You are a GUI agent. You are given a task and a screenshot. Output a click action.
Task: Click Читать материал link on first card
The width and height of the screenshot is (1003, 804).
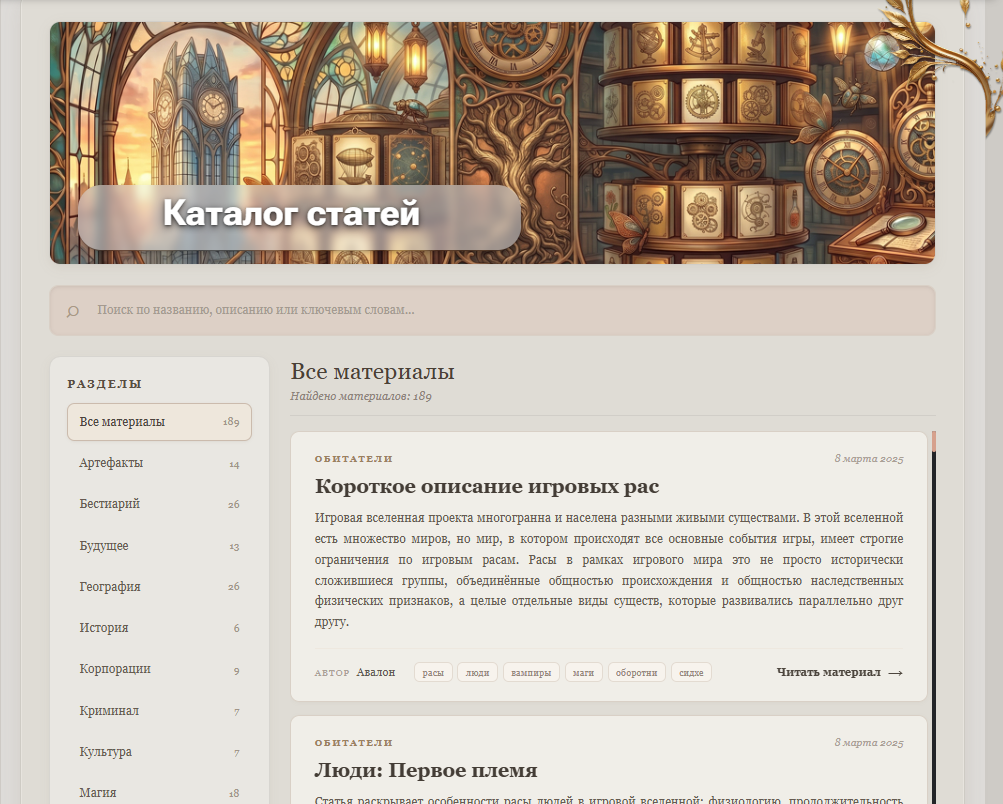[x=839, y=672]
